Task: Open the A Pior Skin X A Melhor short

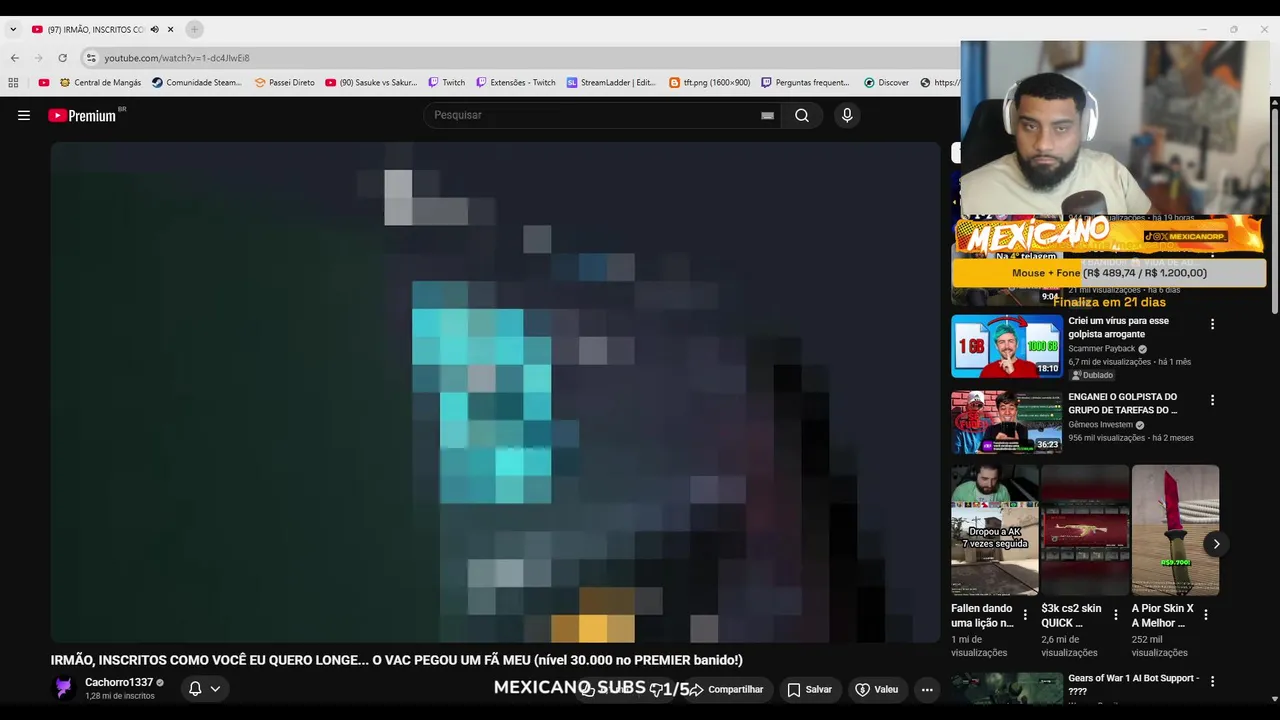Action: [x=1175, y=530]
